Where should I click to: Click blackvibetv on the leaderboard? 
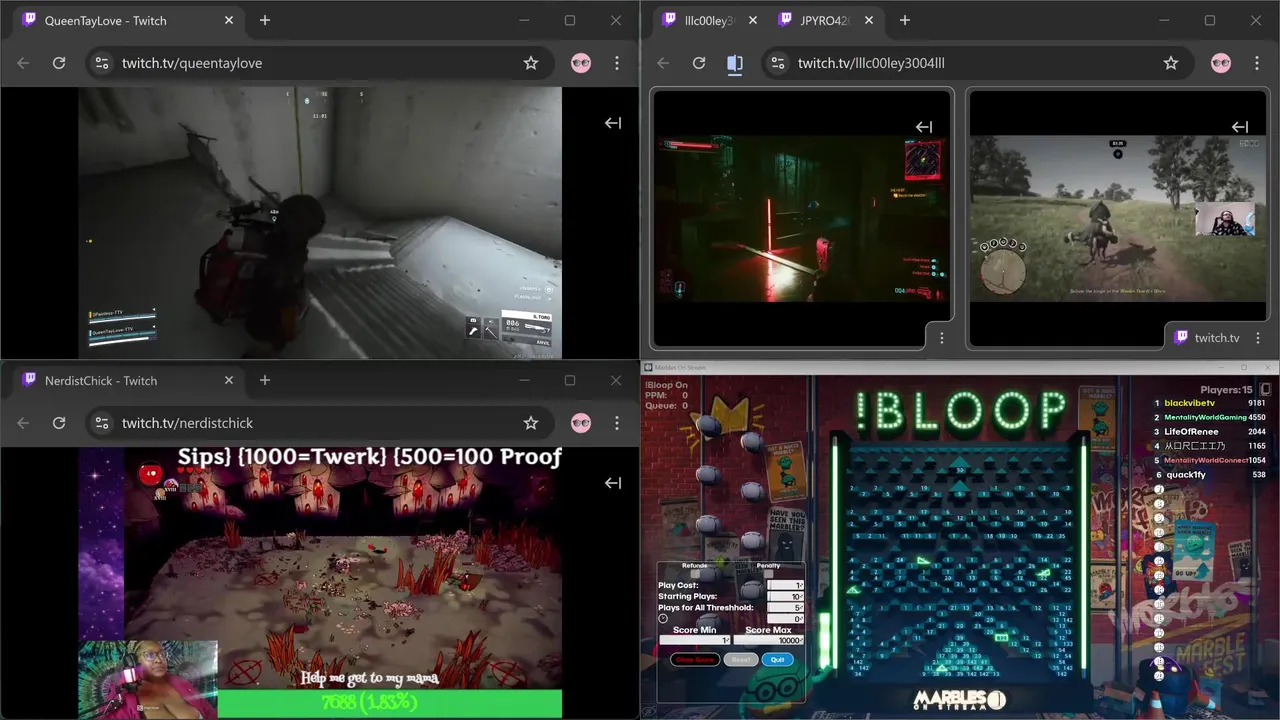(x=1191, y=403)
